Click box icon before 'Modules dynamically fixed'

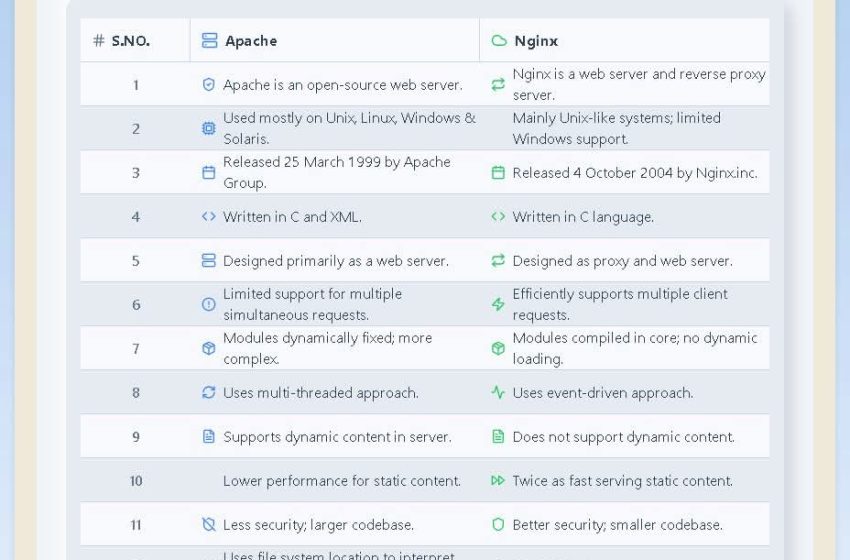point(209,349)
